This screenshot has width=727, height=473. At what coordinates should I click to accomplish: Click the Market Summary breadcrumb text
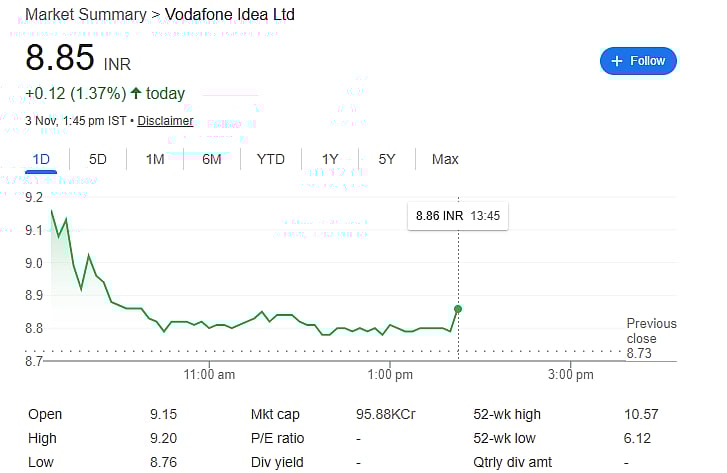pyautogui.click(x=84, y=15)
